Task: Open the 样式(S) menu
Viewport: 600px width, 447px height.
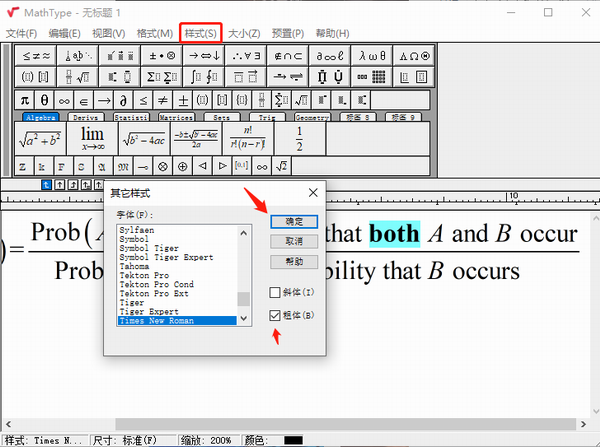Action: click(201, 33)
